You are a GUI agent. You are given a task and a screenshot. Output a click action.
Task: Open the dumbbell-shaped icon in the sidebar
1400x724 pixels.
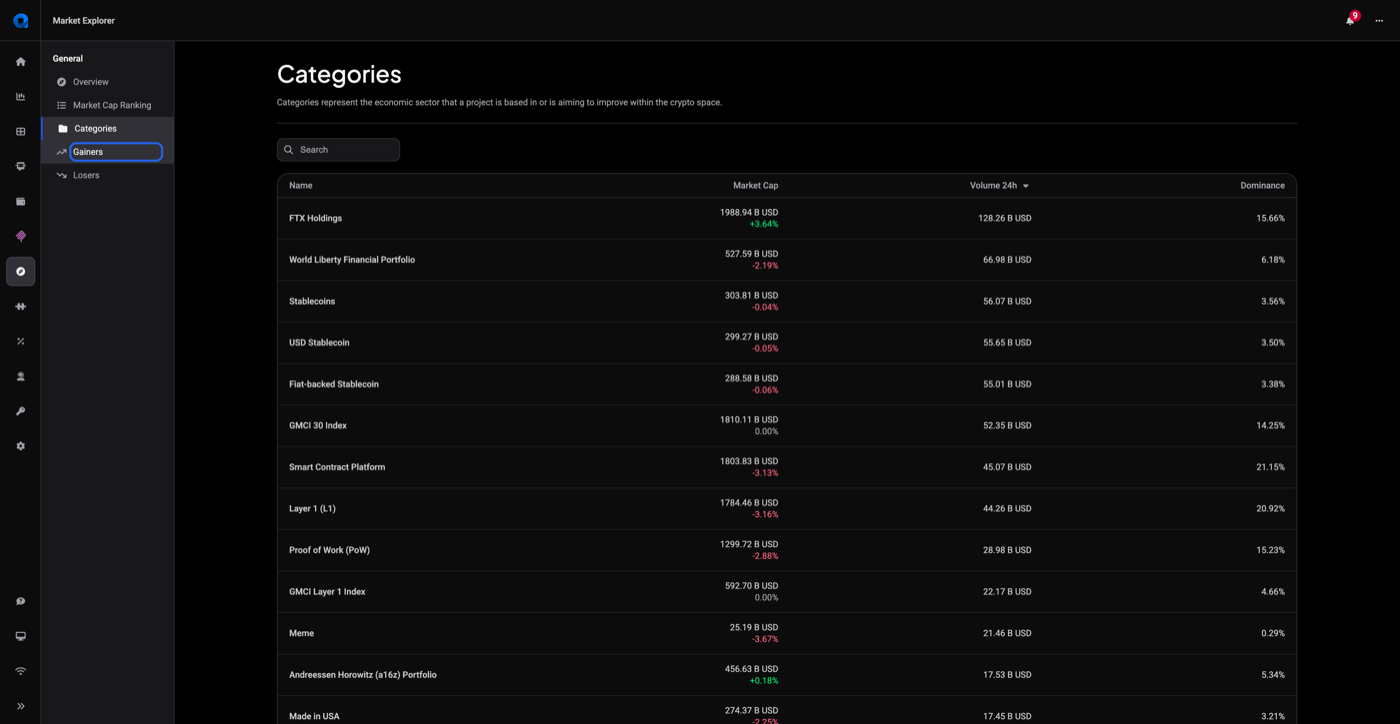[20, 307]
